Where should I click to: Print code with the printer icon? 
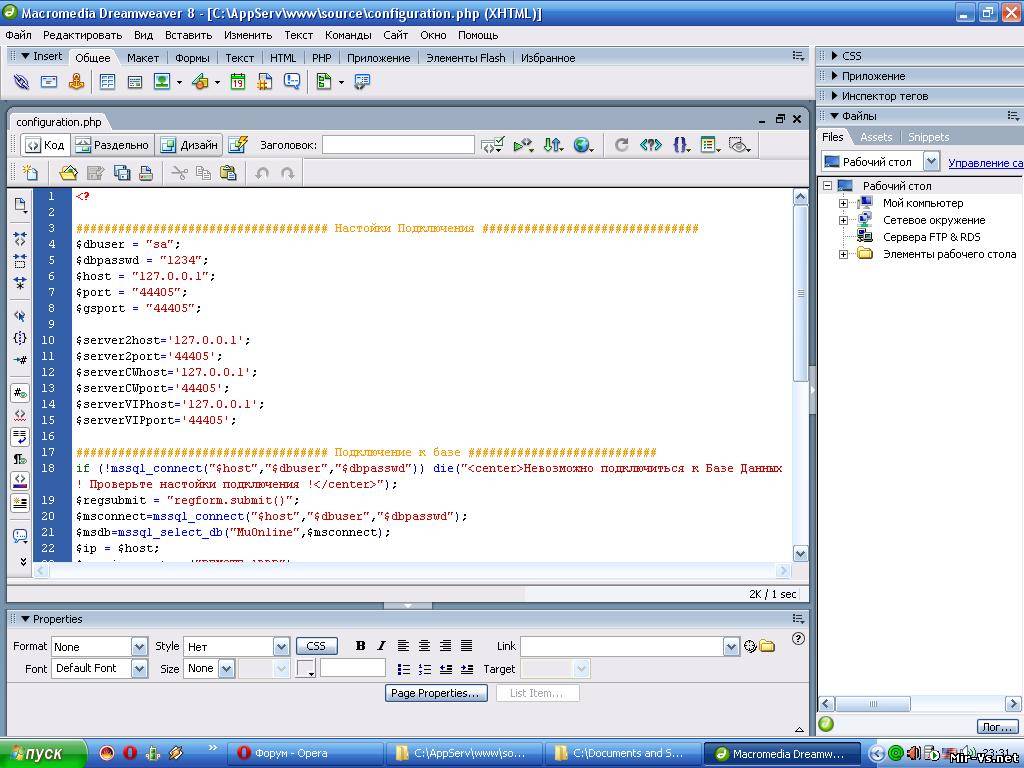click(146, 173)
